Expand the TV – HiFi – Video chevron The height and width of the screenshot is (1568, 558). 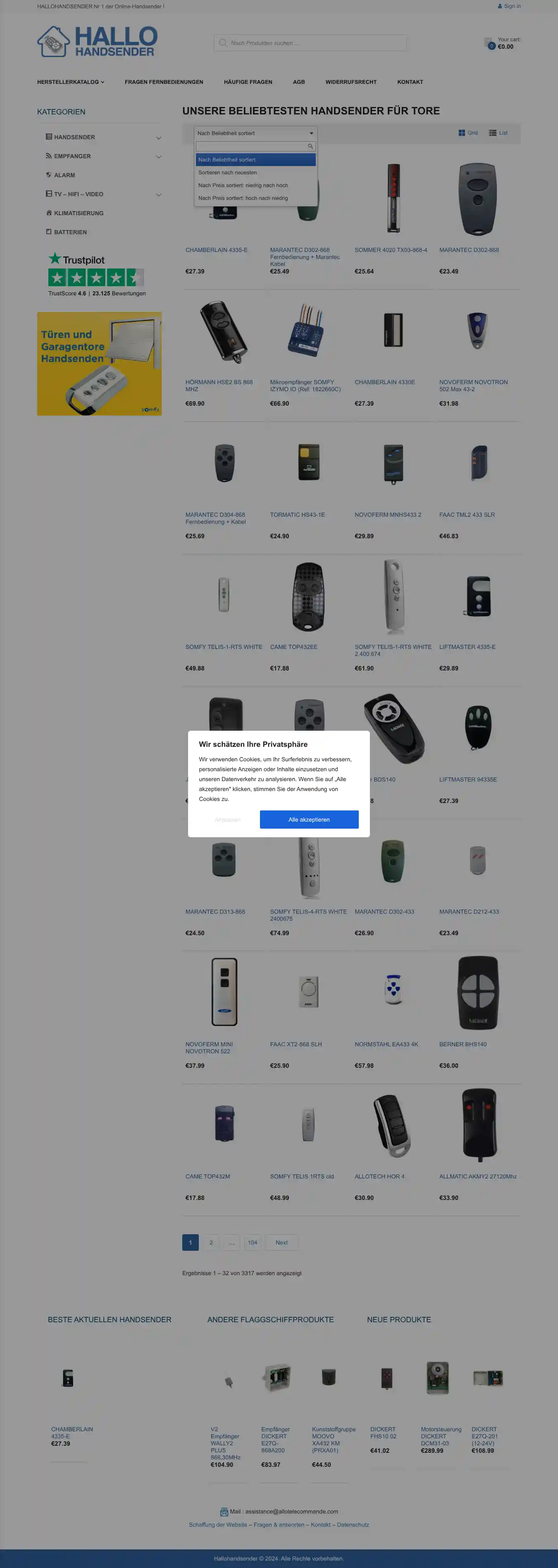(x=158, y=195)
